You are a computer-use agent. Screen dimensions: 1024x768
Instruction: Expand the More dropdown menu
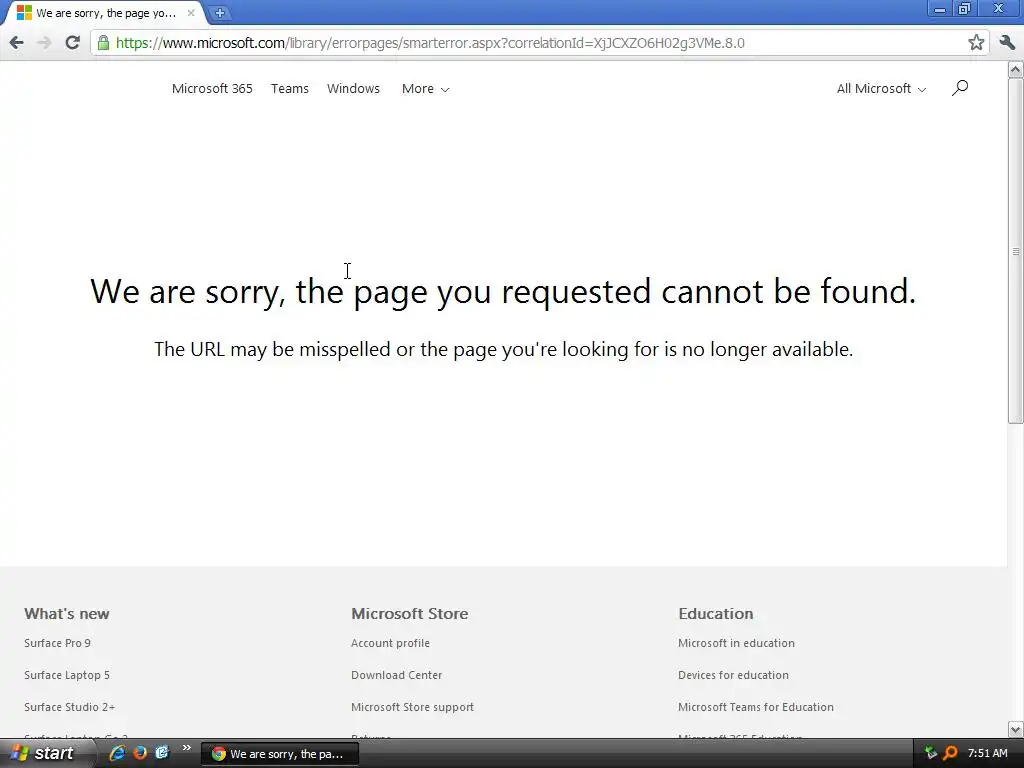(425, 89)
